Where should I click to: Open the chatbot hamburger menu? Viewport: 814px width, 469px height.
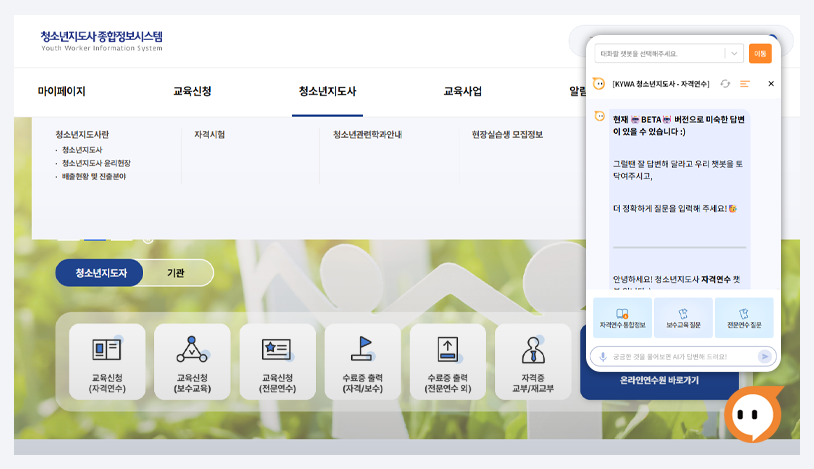coord(745,84)
